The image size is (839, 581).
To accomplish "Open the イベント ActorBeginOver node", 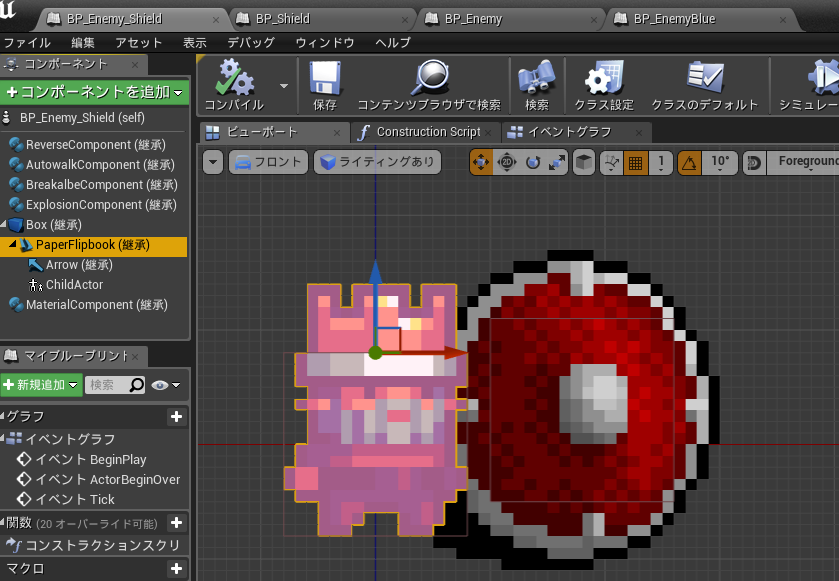I will (98, 479).
